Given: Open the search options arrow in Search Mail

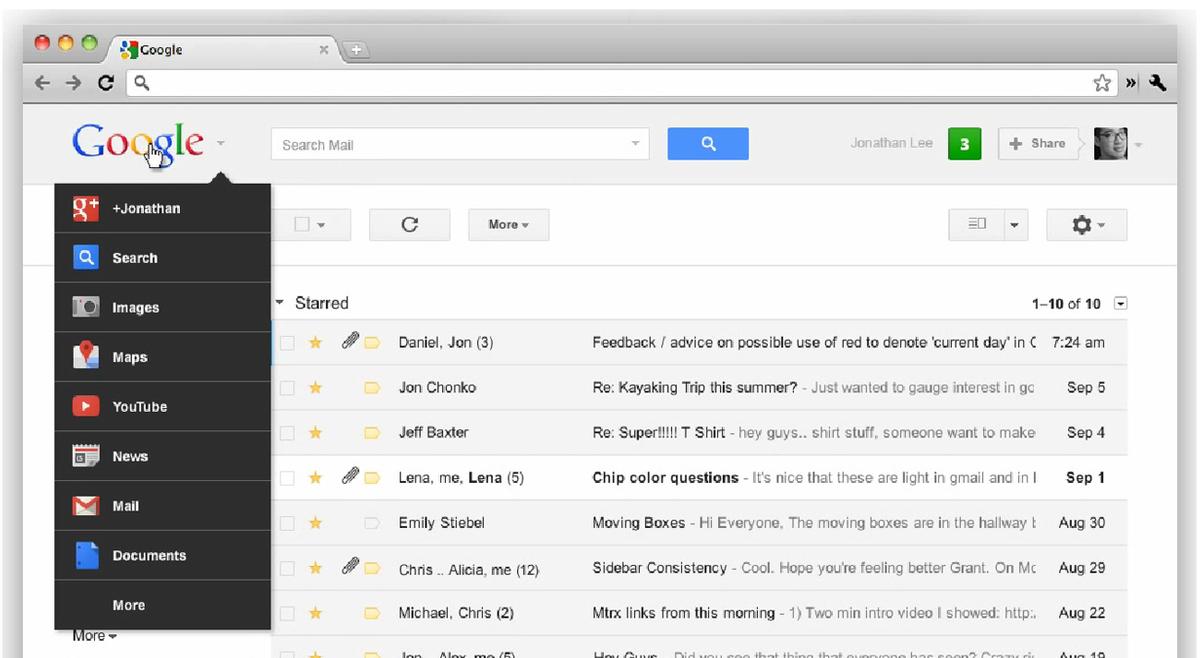Looking at the screenshot, I should [635, 144].
